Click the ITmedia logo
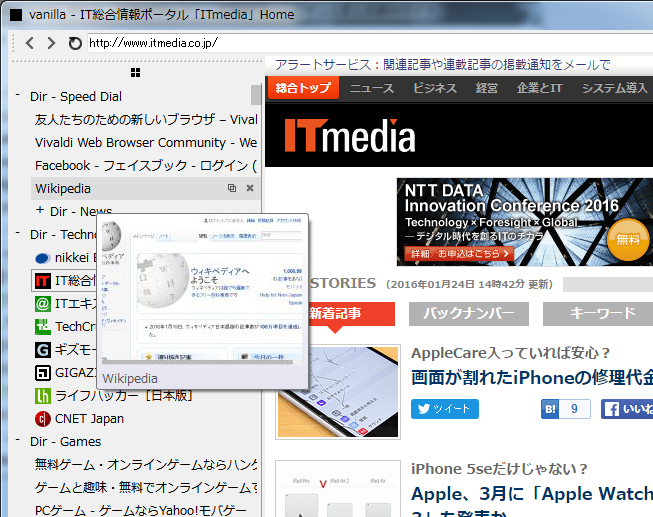 point(349,135)
